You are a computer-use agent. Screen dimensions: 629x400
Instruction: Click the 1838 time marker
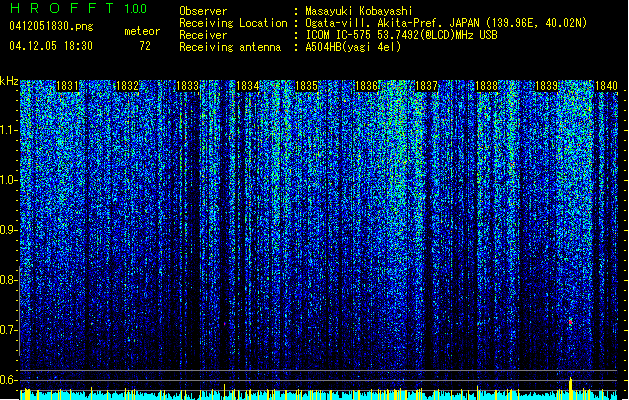[x=487, y=86]
